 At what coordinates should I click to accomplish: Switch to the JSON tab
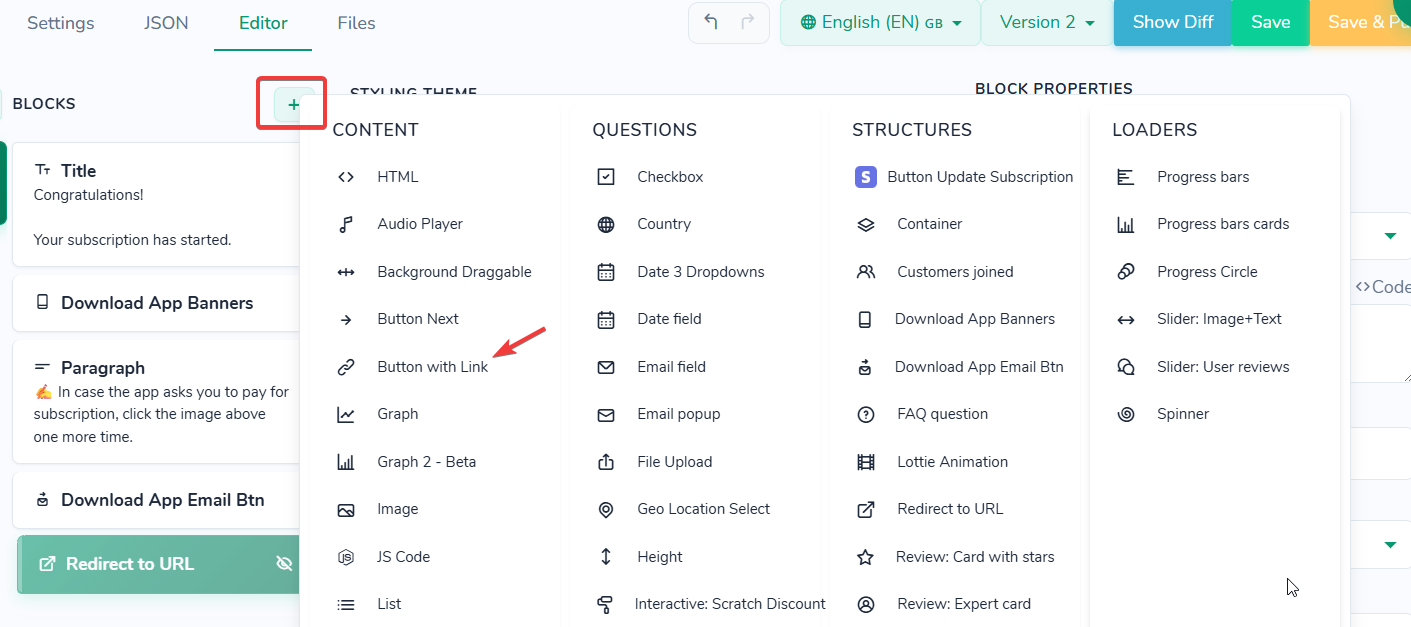[x=166, y=23]
